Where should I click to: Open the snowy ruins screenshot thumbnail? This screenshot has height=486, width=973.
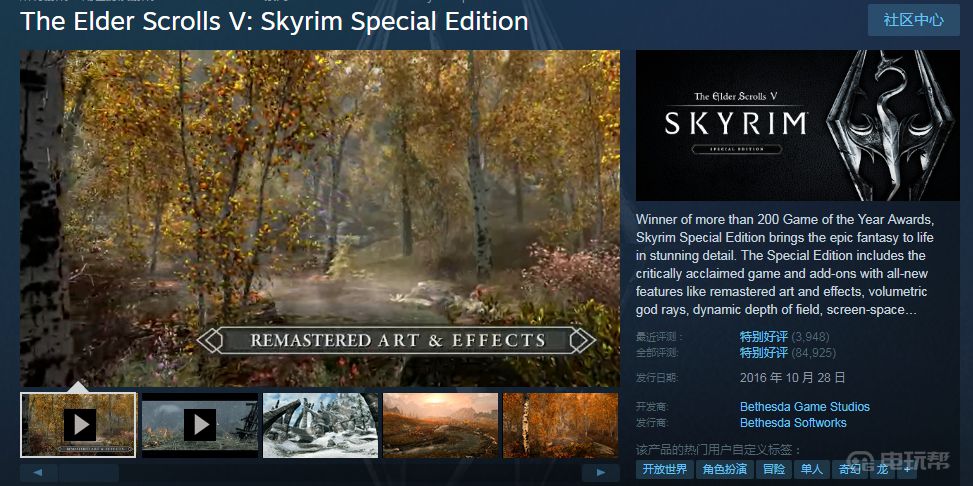[x=321, y=425]
